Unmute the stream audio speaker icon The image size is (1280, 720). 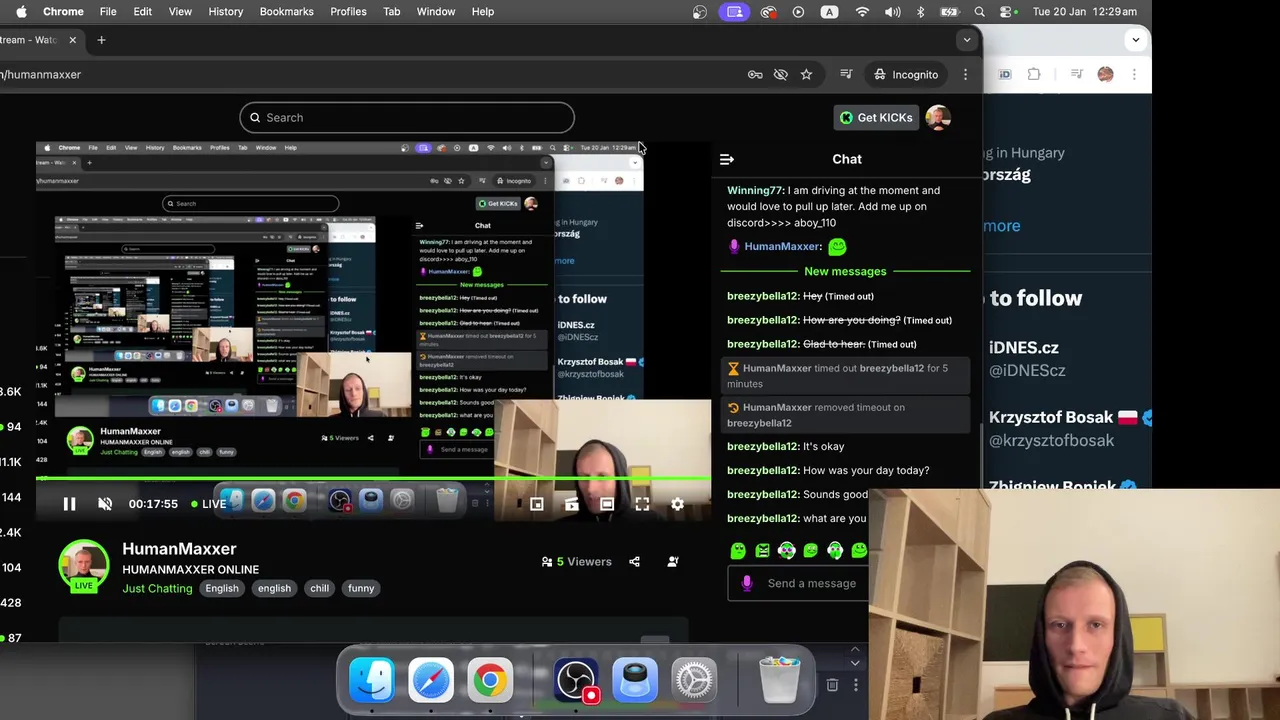point(105,504)
